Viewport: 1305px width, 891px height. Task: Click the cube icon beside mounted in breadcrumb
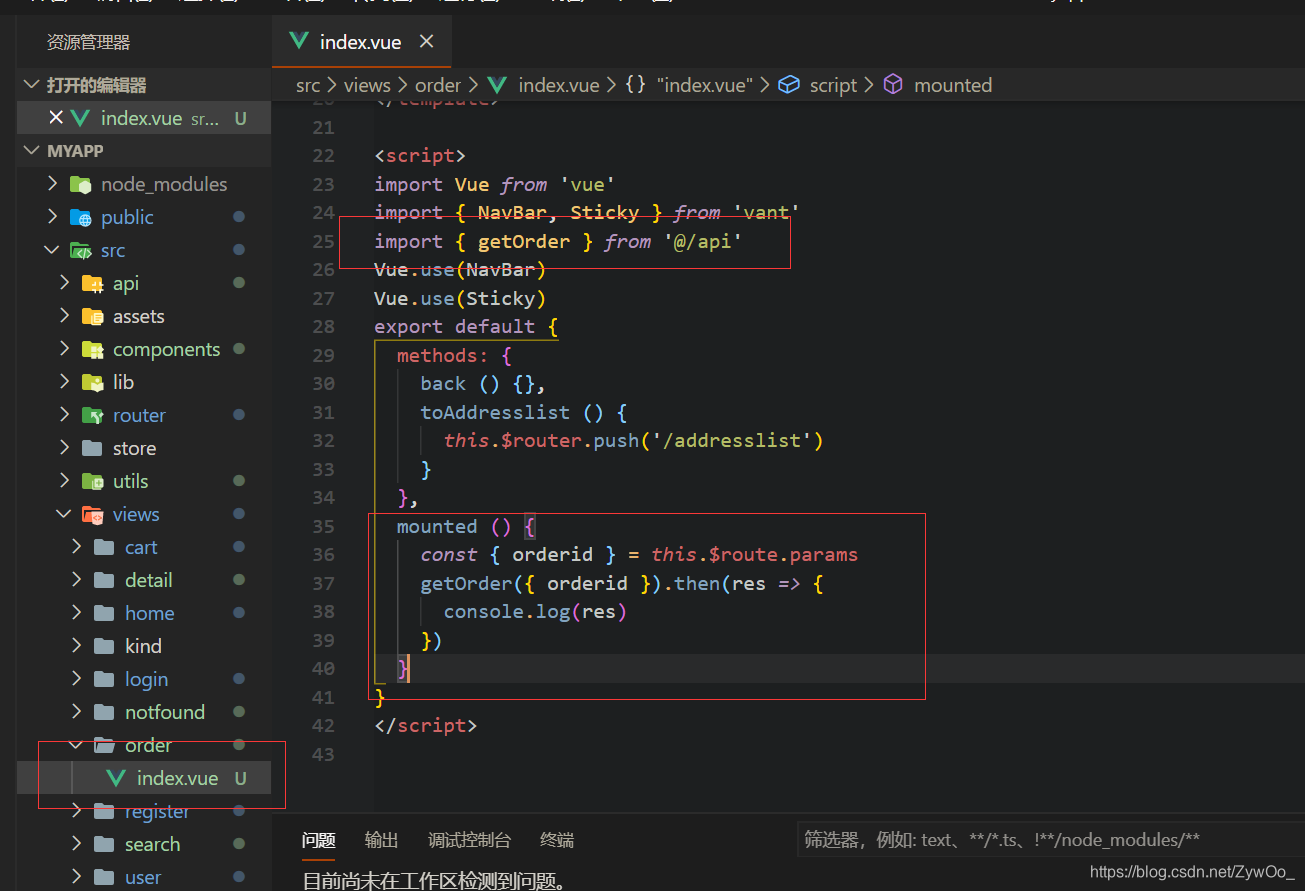[893, 85]
